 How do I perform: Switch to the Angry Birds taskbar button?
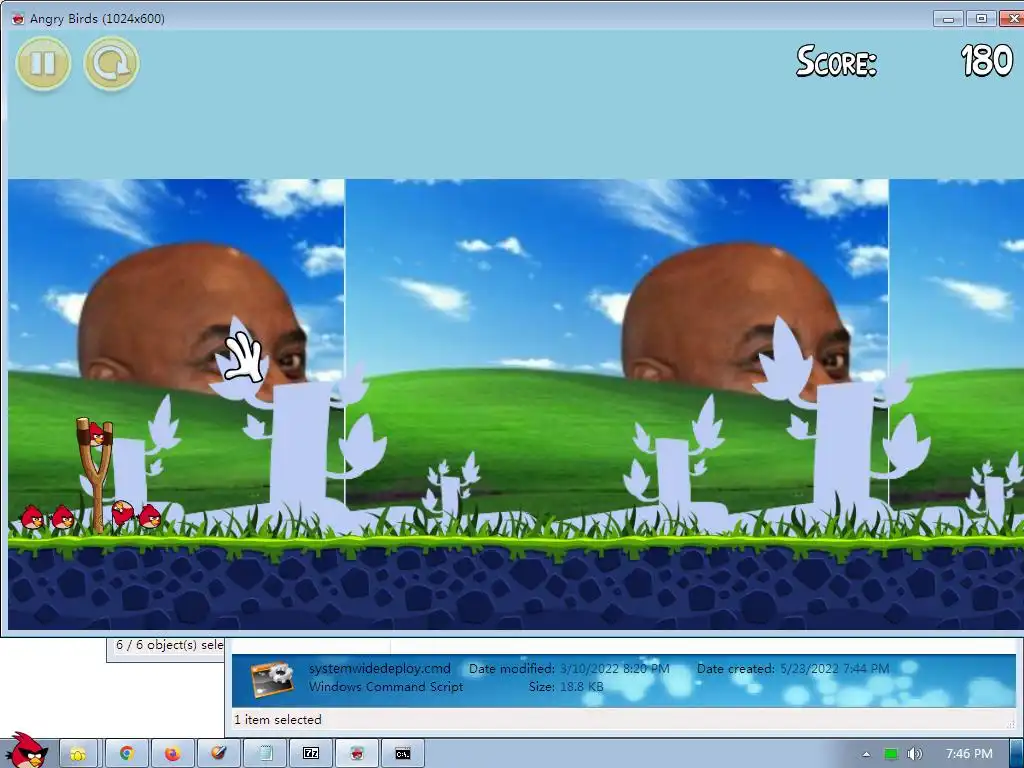(x=357, y=754)
